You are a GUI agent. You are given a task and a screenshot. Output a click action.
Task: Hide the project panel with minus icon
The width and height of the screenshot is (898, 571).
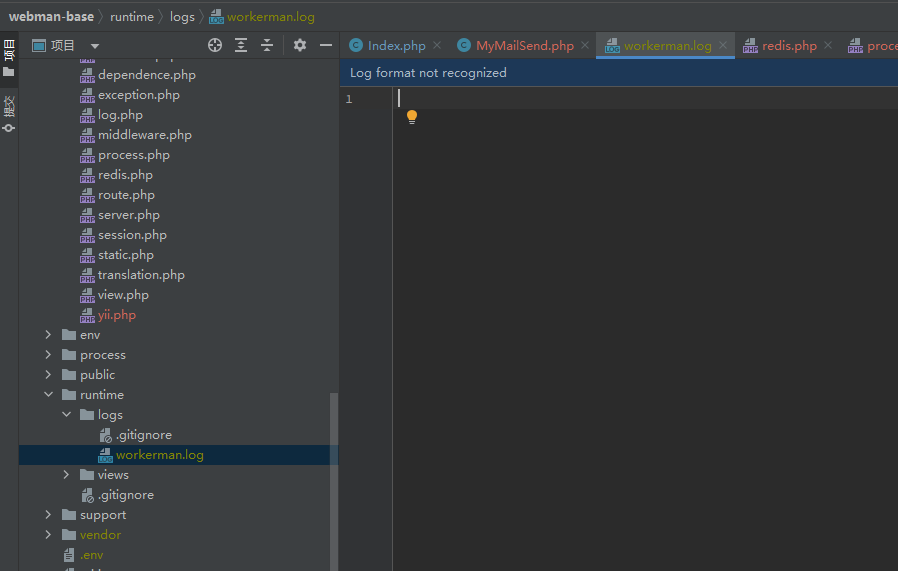pos(326,45)
